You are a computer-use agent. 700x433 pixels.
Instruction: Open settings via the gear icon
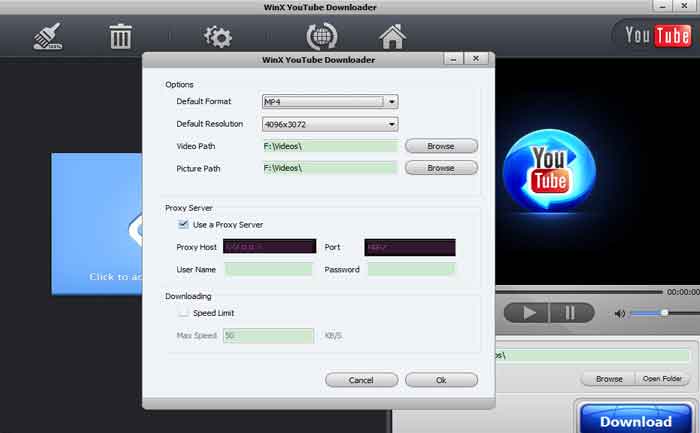pyautogui.click(x=218, y=37)
